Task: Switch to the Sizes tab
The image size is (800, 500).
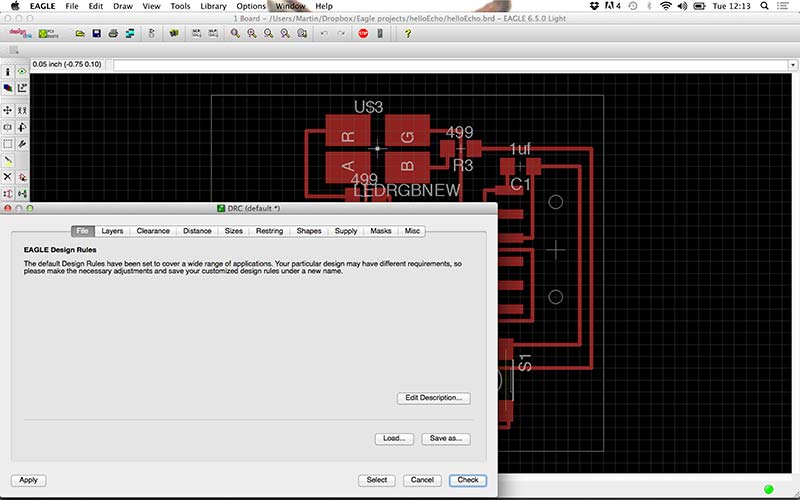Action: pyautogui.click(x=234, y=231)
